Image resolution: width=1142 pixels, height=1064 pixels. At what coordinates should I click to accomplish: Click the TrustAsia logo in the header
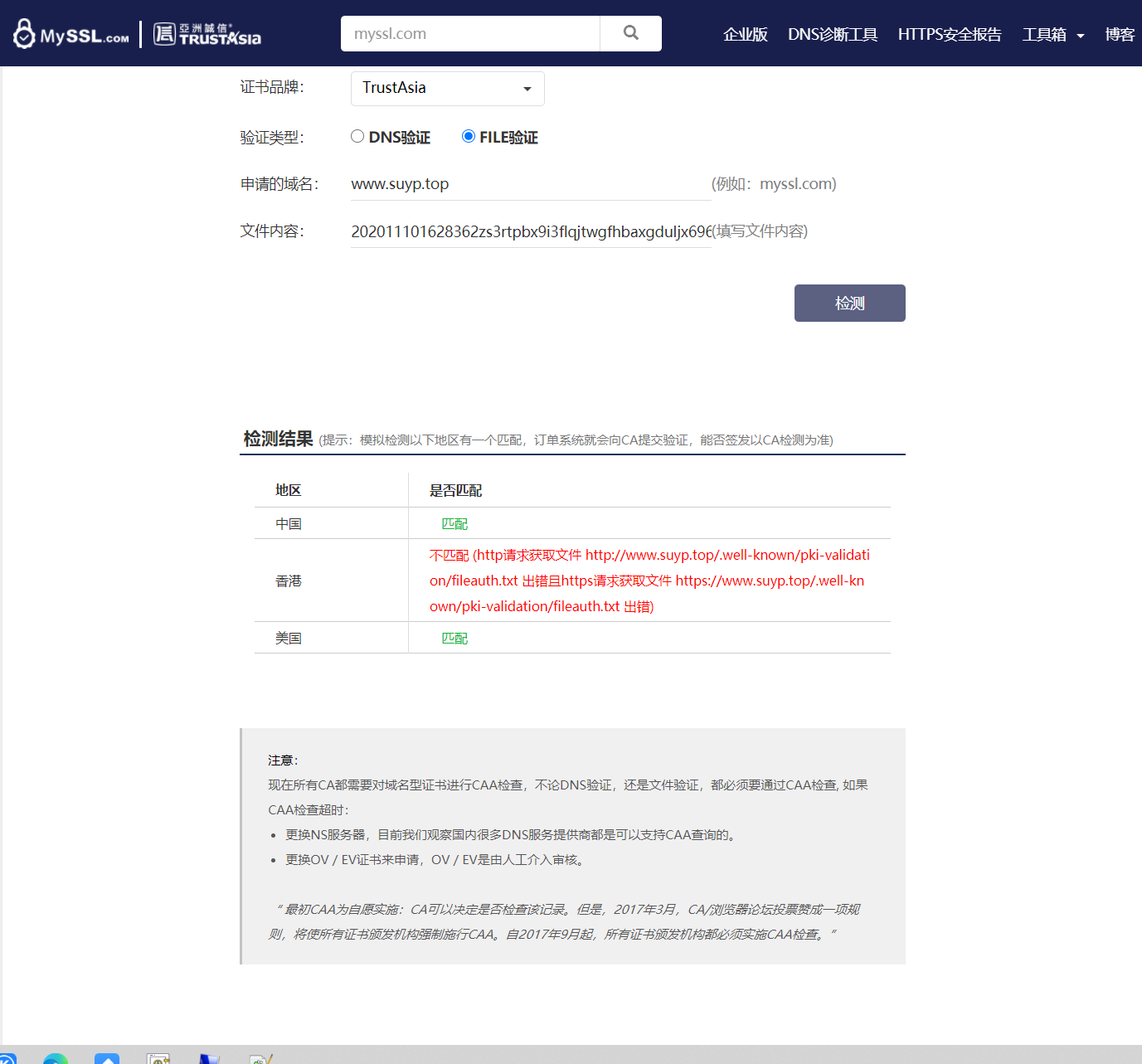(x=206, y=33)
